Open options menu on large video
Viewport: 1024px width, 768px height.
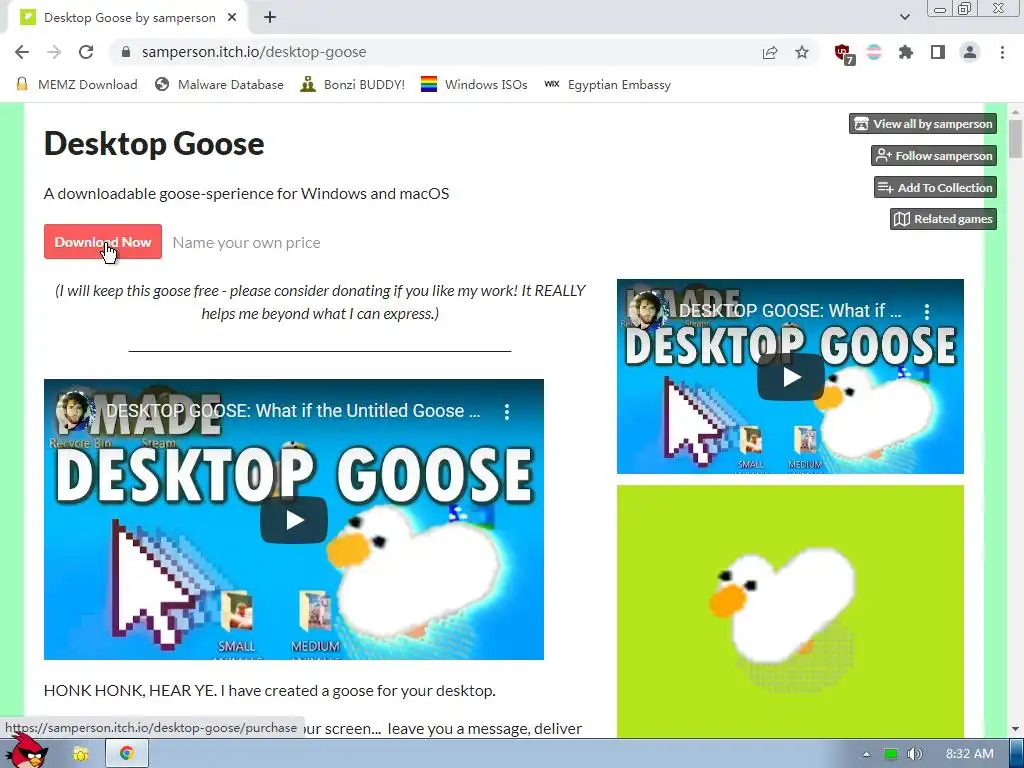[507, 411]
